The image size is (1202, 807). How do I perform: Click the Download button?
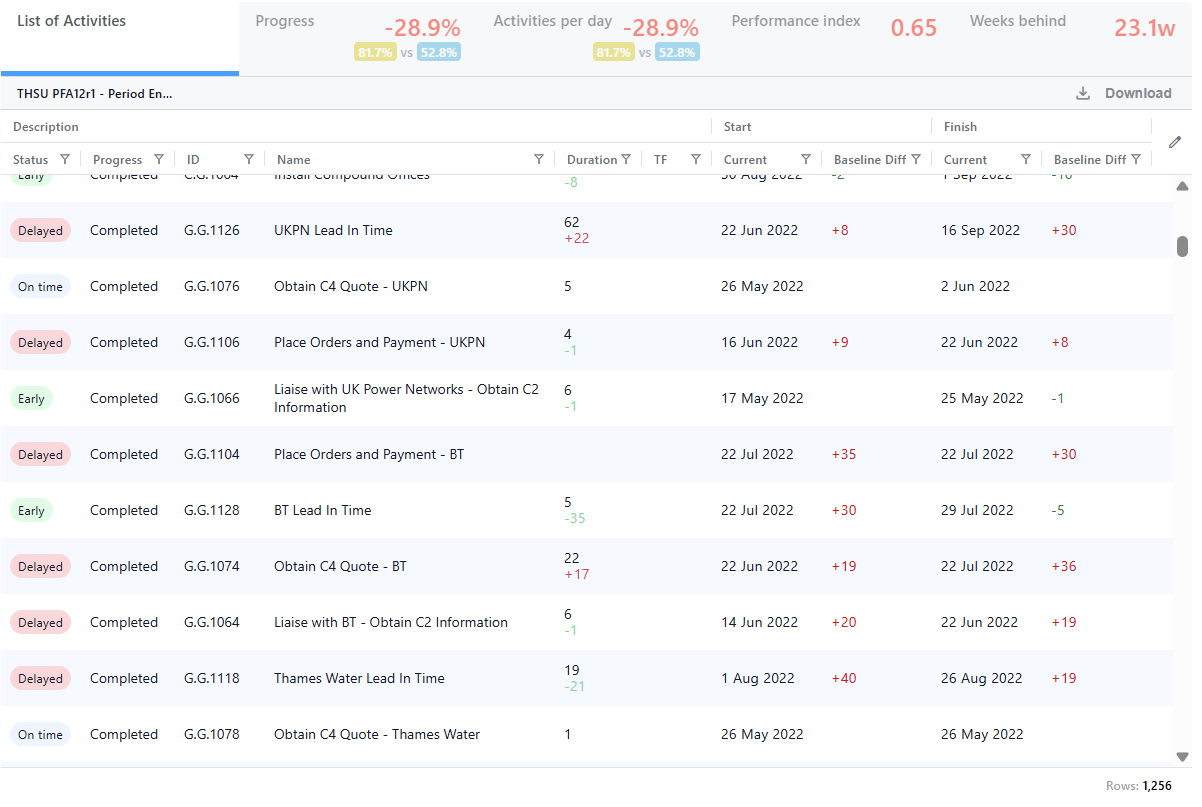[1124, 93]
